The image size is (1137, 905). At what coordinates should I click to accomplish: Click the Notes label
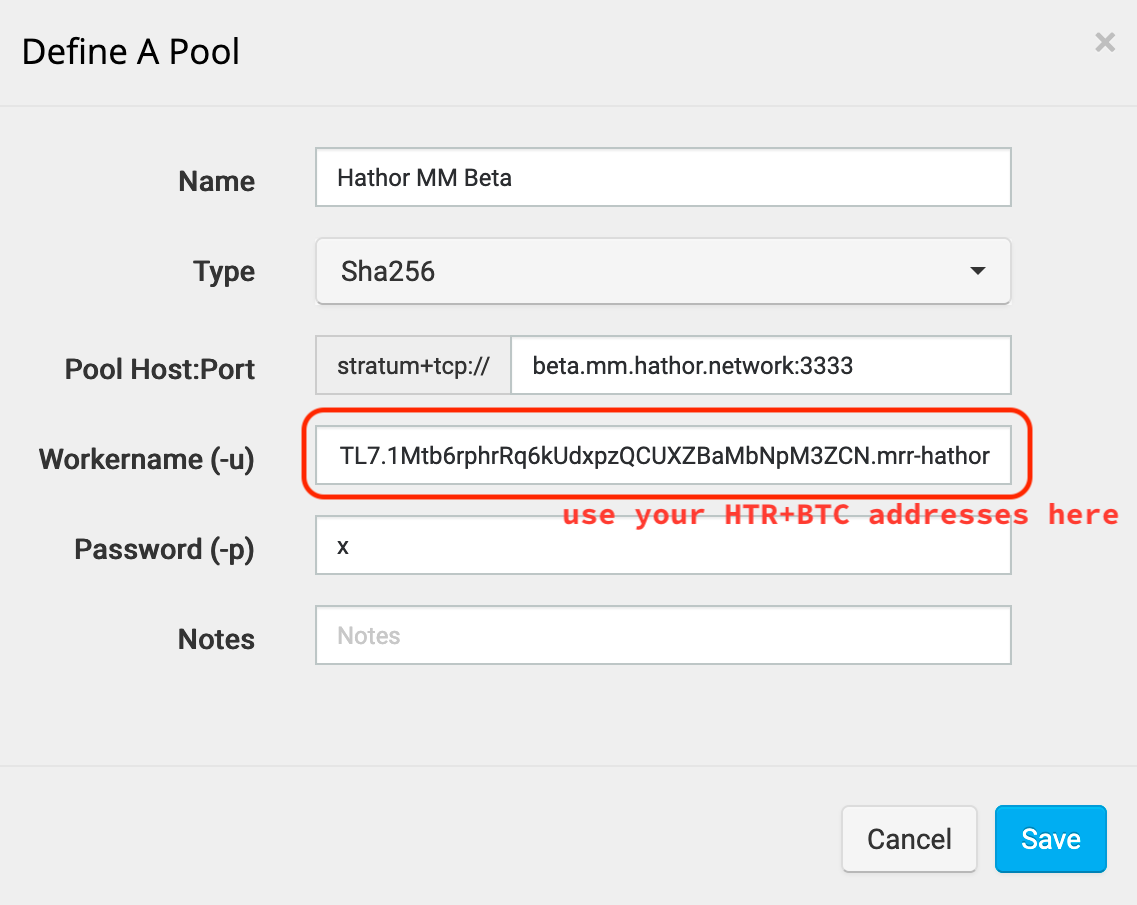216,640
